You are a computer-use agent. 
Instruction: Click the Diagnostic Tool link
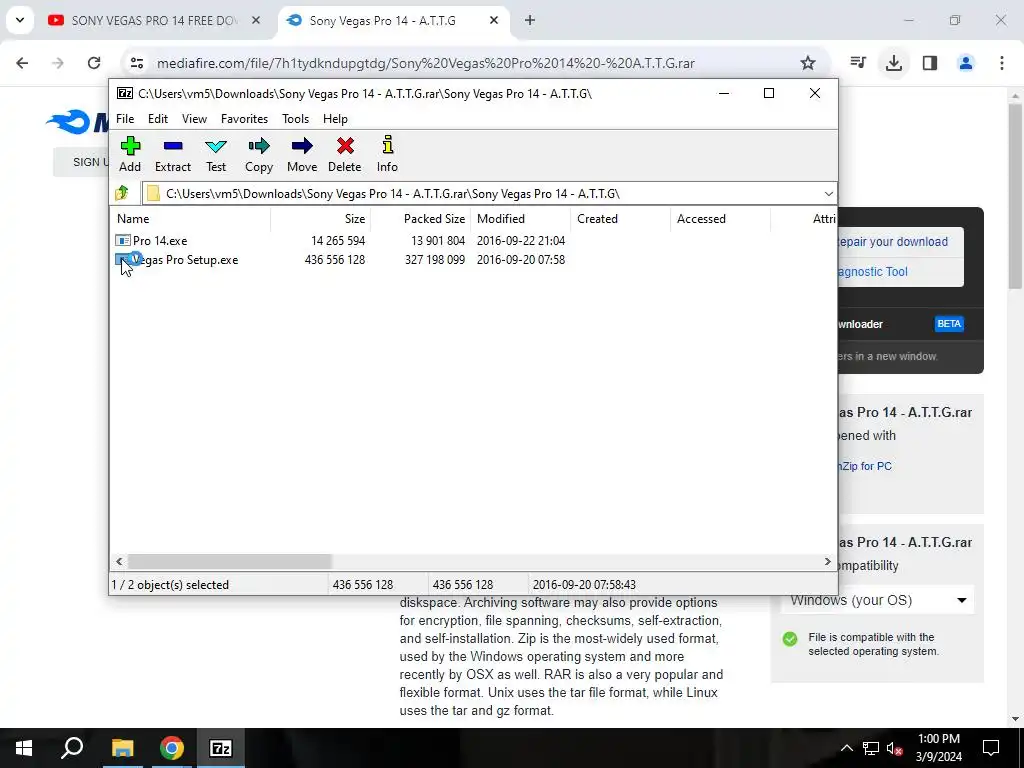(873, 272)
